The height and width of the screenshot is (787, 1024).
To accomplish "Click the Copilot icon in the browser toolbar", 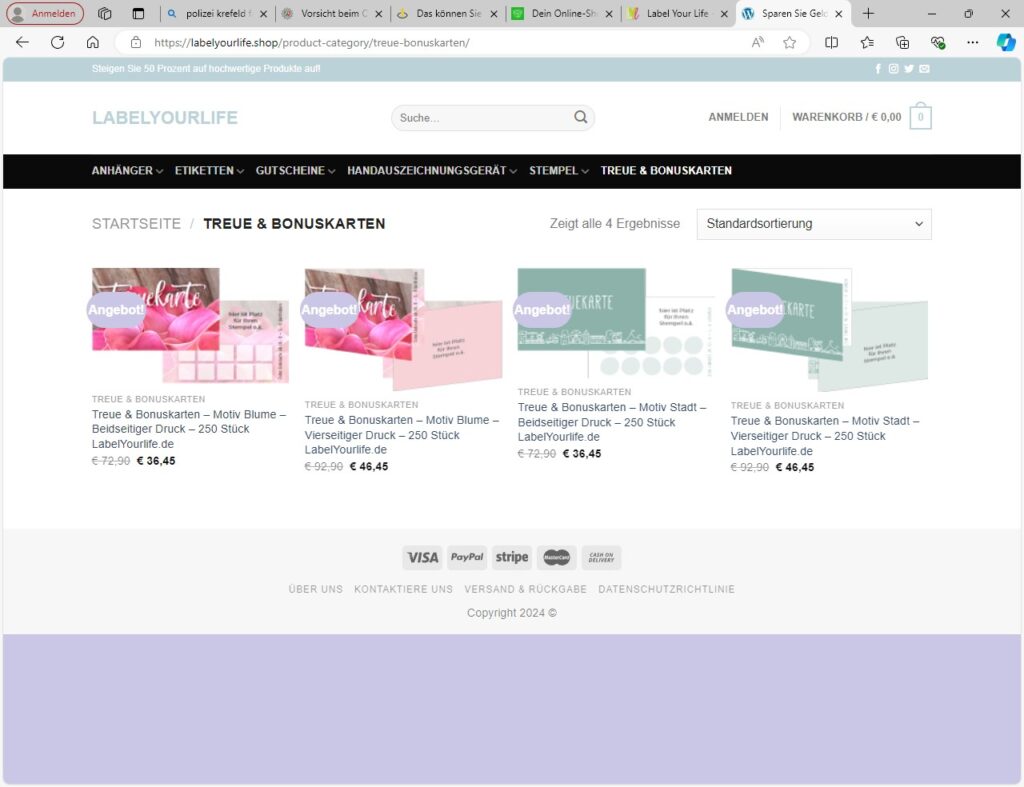I will coord(1005,42).
